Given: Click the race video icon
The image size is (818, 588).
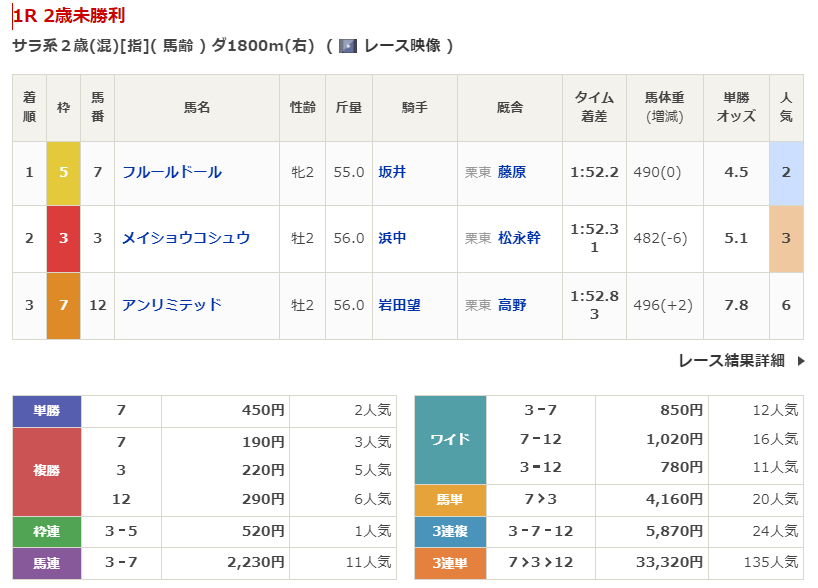Looking at the screenshot, I should coord(348,46).
